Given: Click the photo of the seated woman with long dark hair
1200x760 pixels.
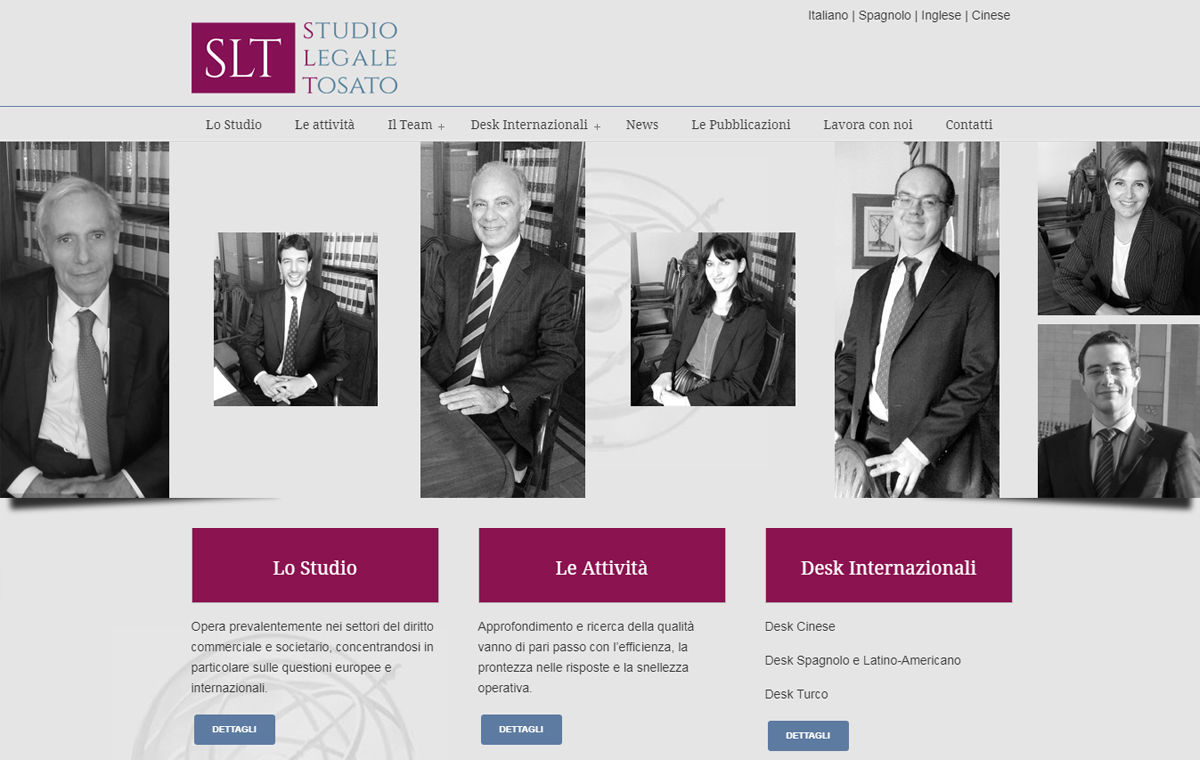Looking at the screenshot, I should click(713, 319).
